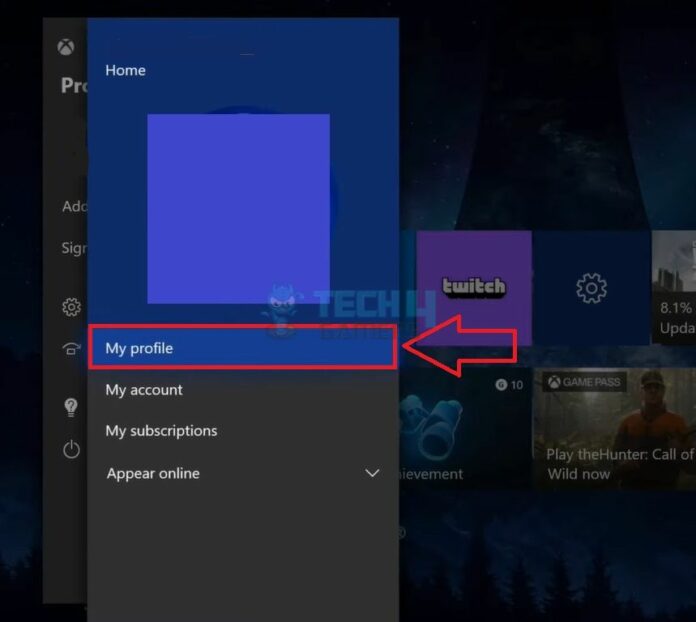Click the partially hidden Add option
This screenshot has width=696, height=622.
point(75,206)
